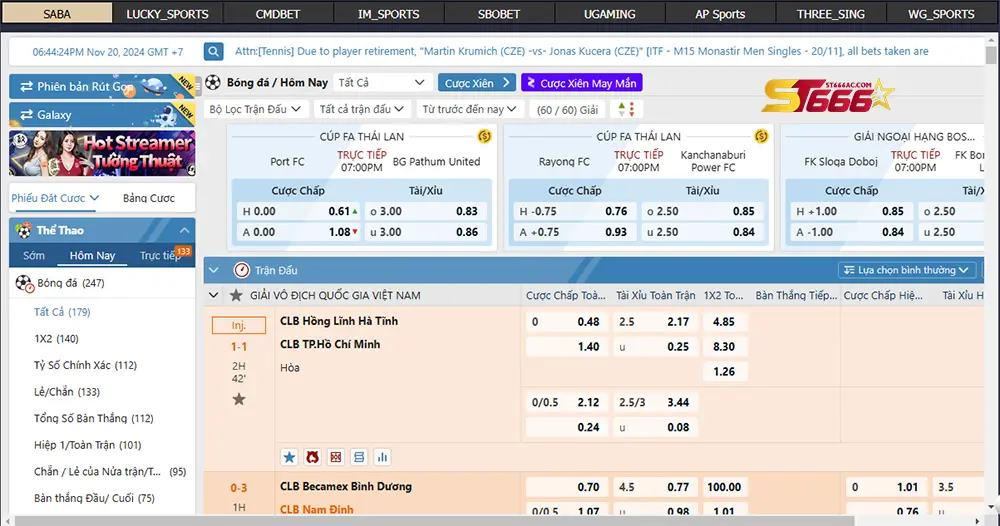The image size is (1000, 526).
Task: Click the coin icon on Port FC card
Action: [484, 136]
